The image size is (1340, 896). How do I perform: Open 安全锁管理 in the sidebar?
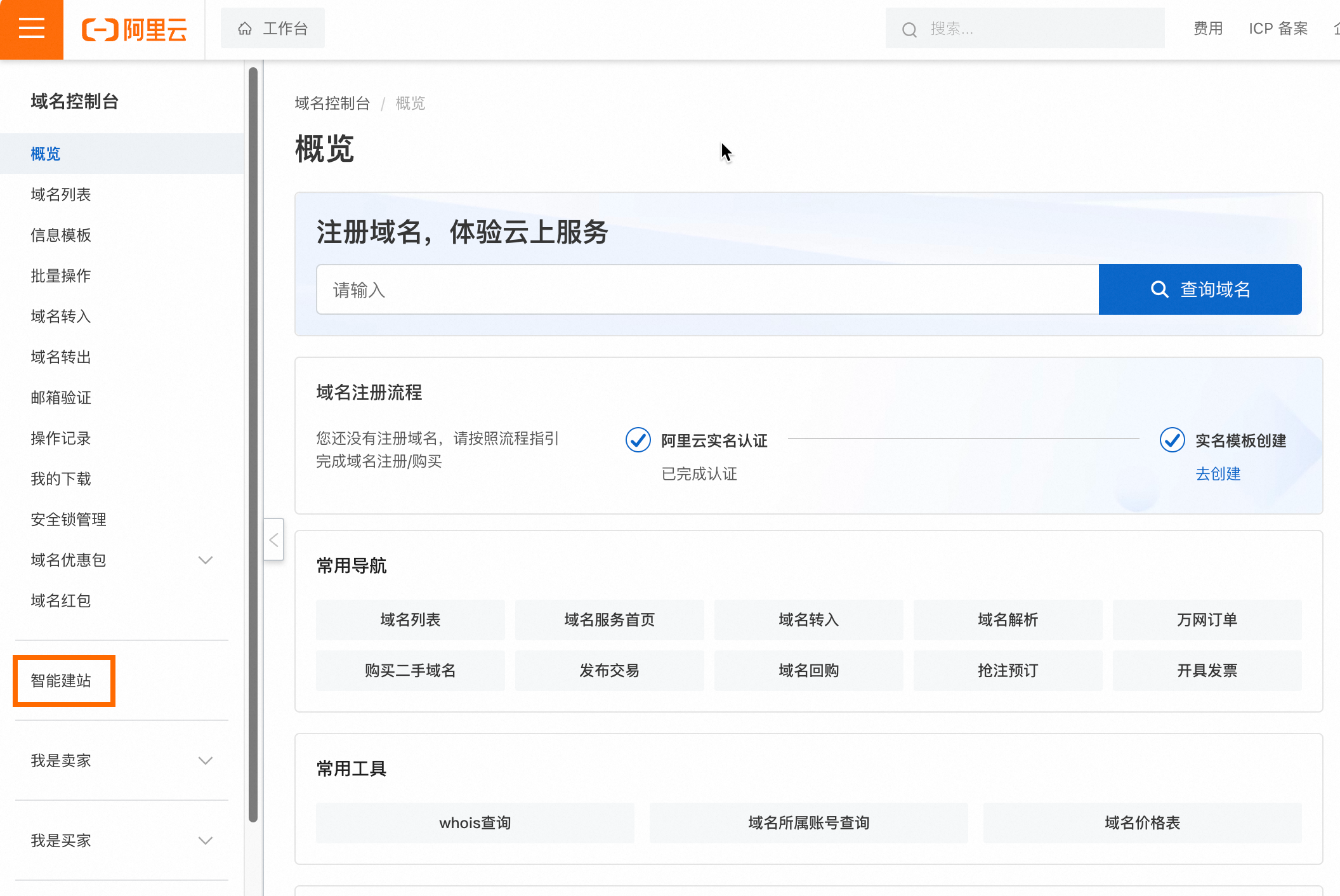tap(122, 519)
